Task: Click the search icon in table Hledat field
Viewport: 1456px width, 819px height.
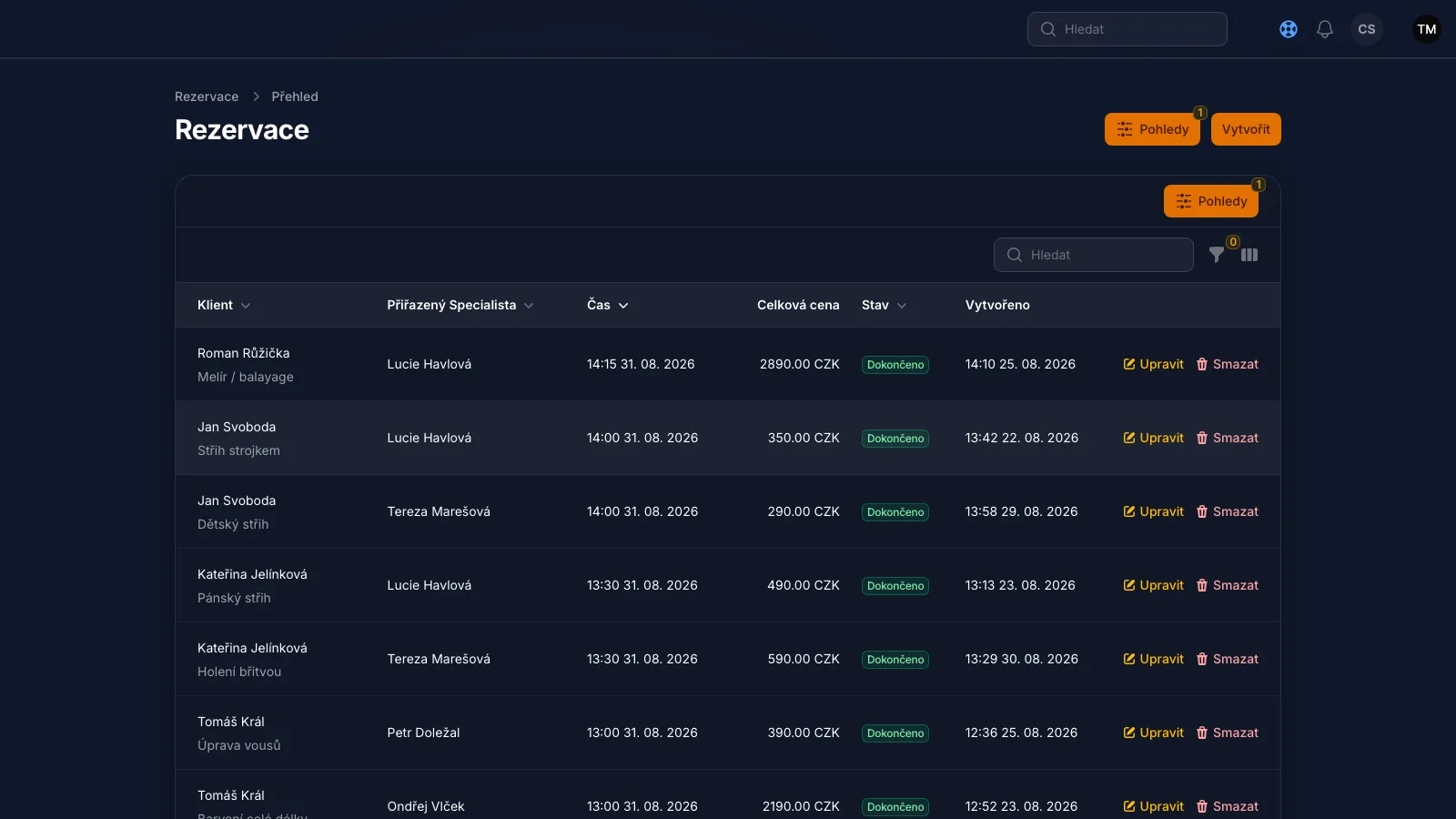Action: pos(1015,255)
